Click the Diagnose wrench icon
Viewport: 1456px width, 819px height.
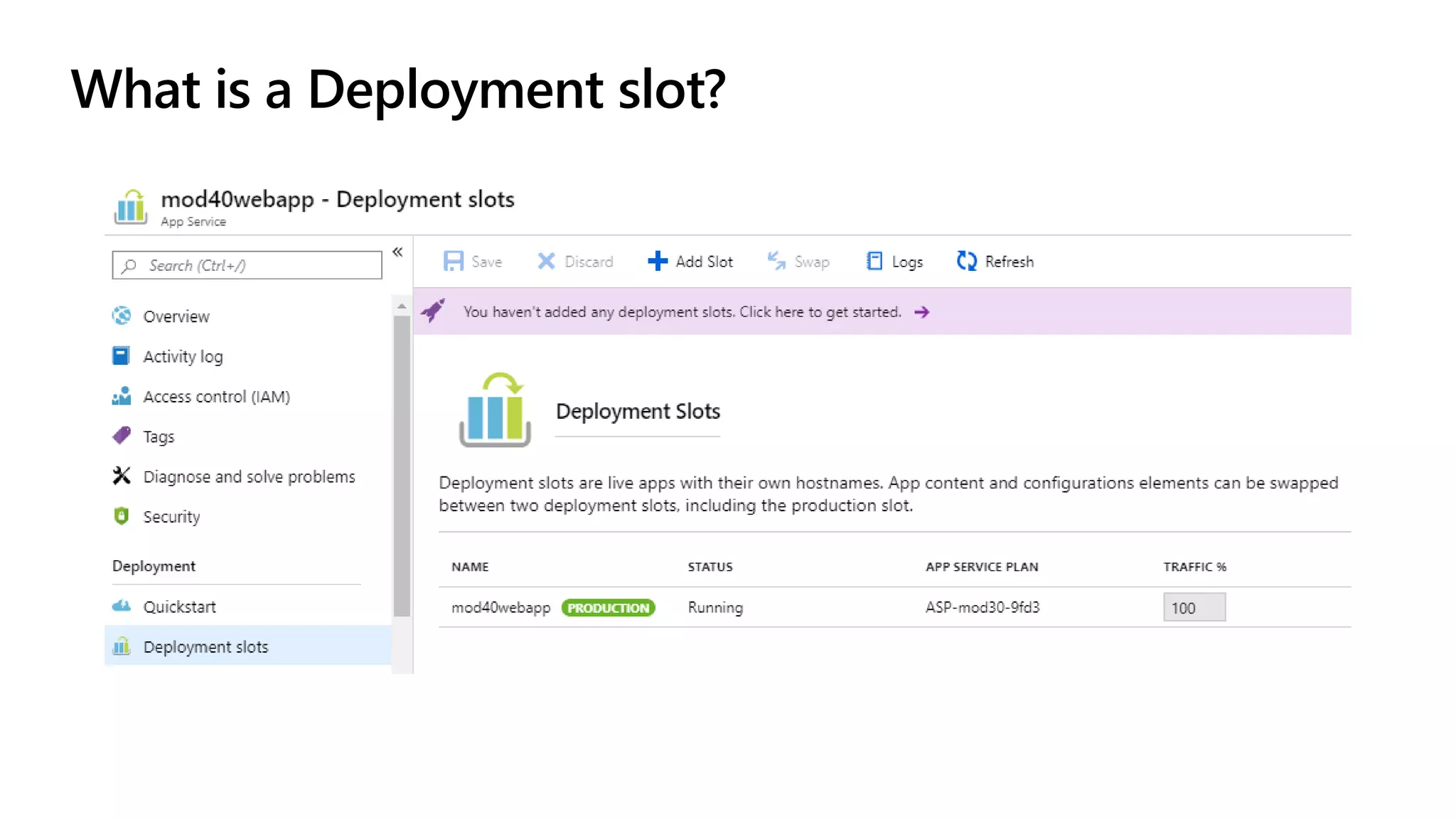click(x=122, y=476)
